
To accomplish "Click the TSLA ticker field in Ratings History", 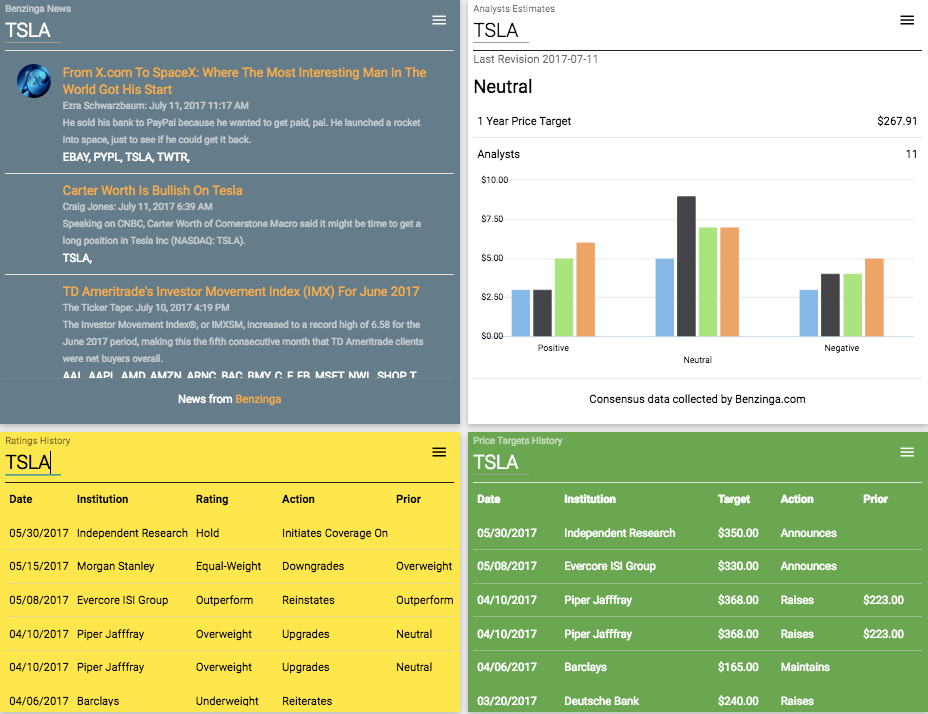I will click(33, 462).
